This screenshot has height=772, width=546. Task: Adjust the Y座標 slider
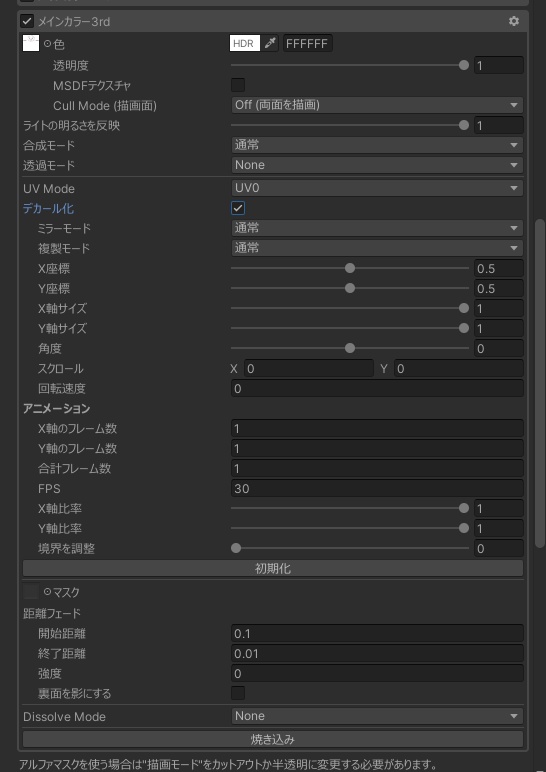[350, 288]
